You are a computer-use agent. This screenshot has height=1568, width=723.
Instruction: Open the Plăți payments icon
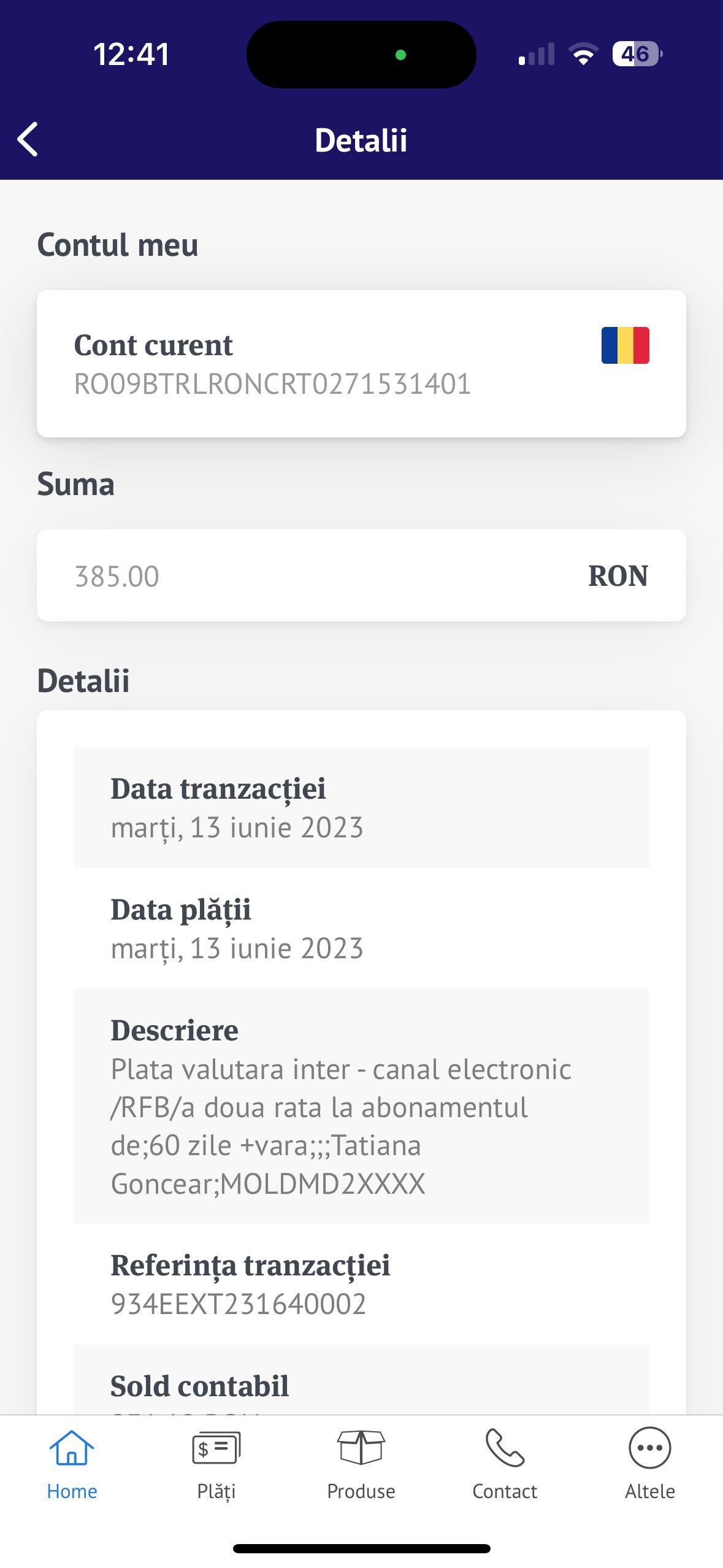click(216, 1448)
